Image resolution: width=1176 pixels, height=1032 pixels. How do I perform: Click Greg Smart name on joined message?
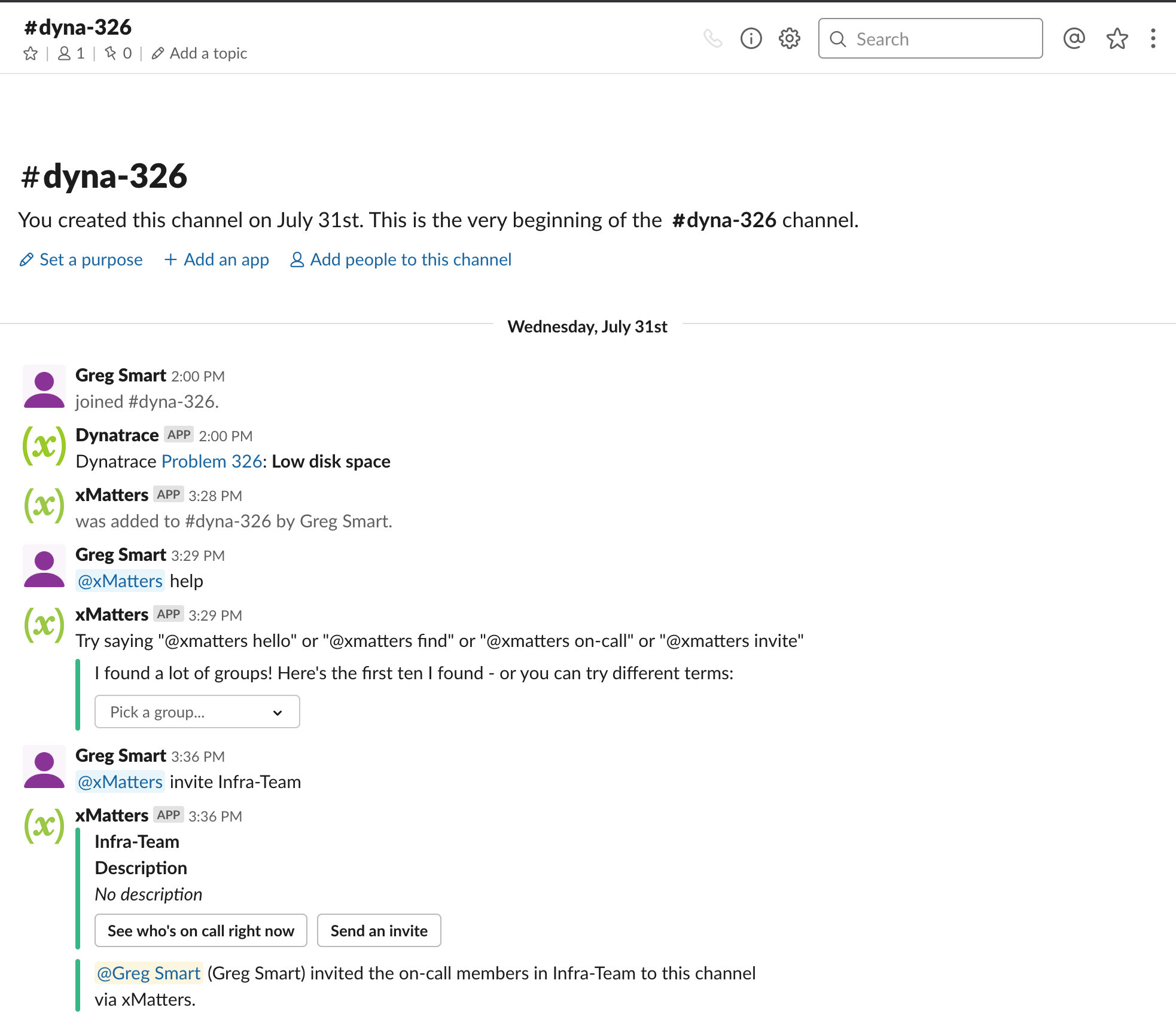coord(121,375)
